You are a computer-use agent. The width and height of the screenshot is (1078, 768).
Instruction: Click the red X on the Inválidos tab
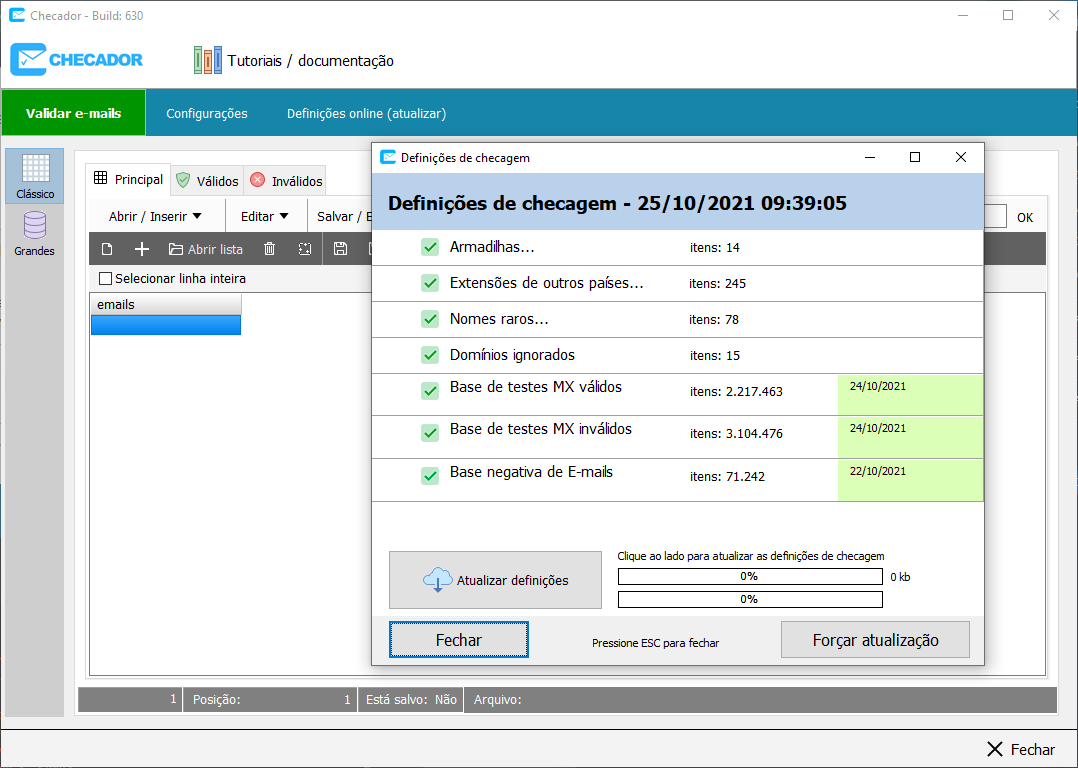pos(258,180)
